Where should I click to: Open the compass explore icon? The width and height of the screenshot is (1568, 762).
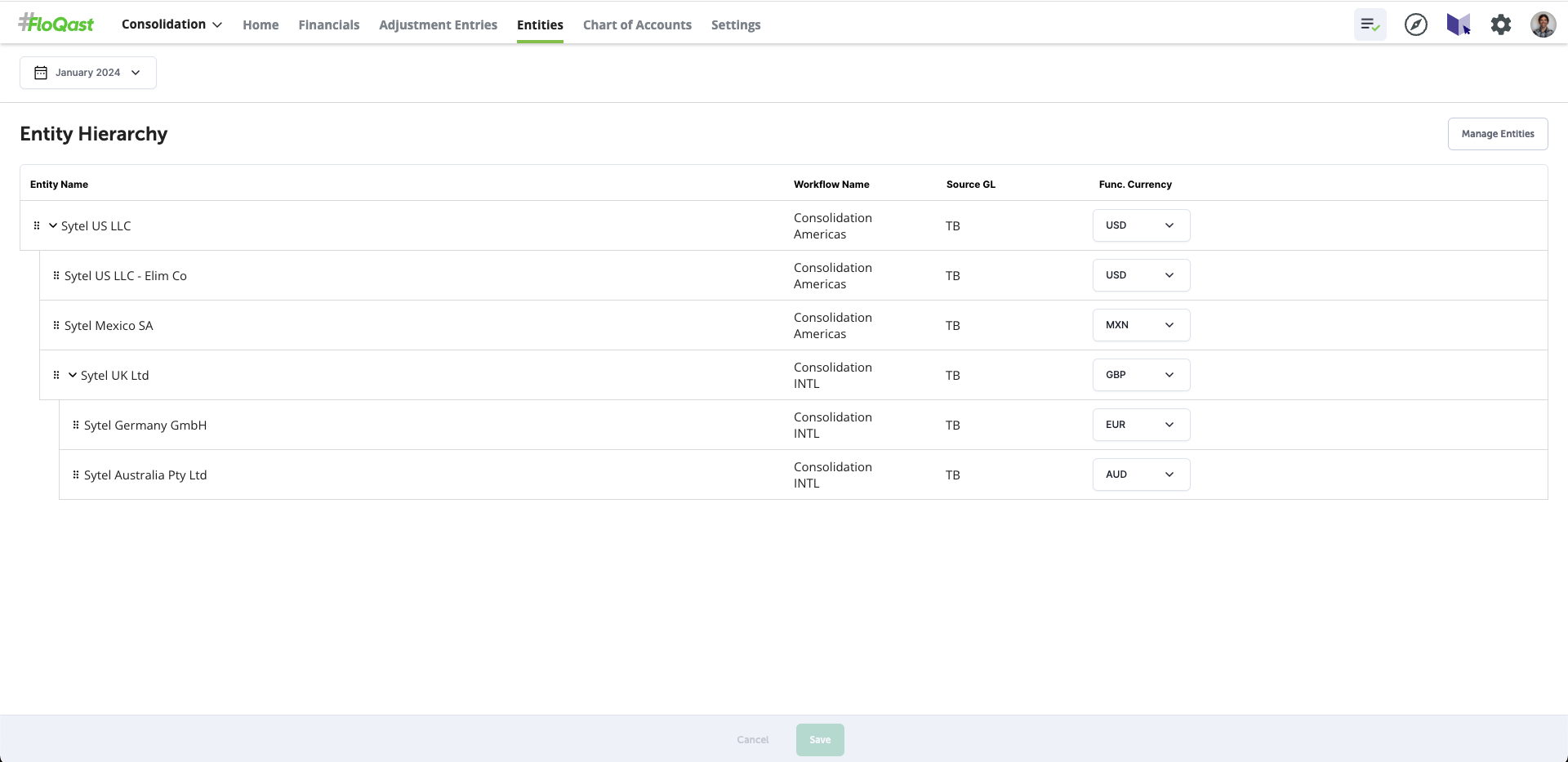click(x=1416, y=25)
